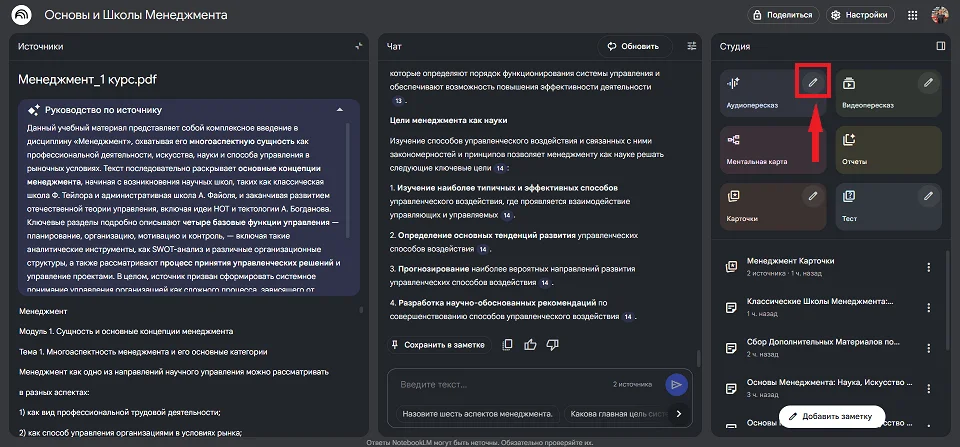Click the Studio notes list scrollbar
Image resolution: width=960 pixels, height=447 pixels.
click(x=948, y=300)
